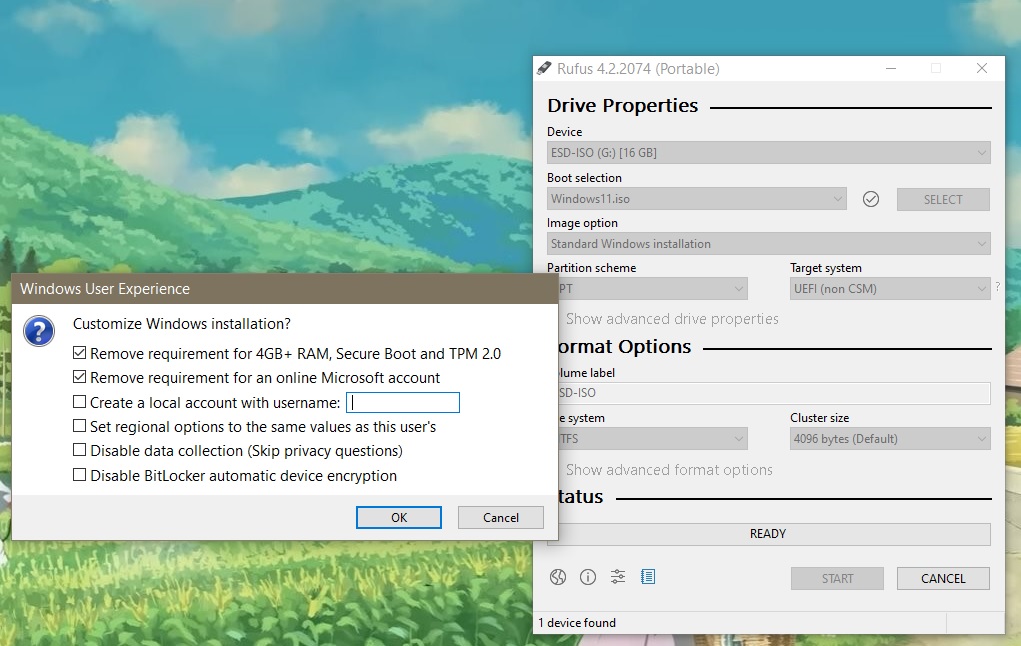
Task: Close the Rufus window
Action: [982, 68]
